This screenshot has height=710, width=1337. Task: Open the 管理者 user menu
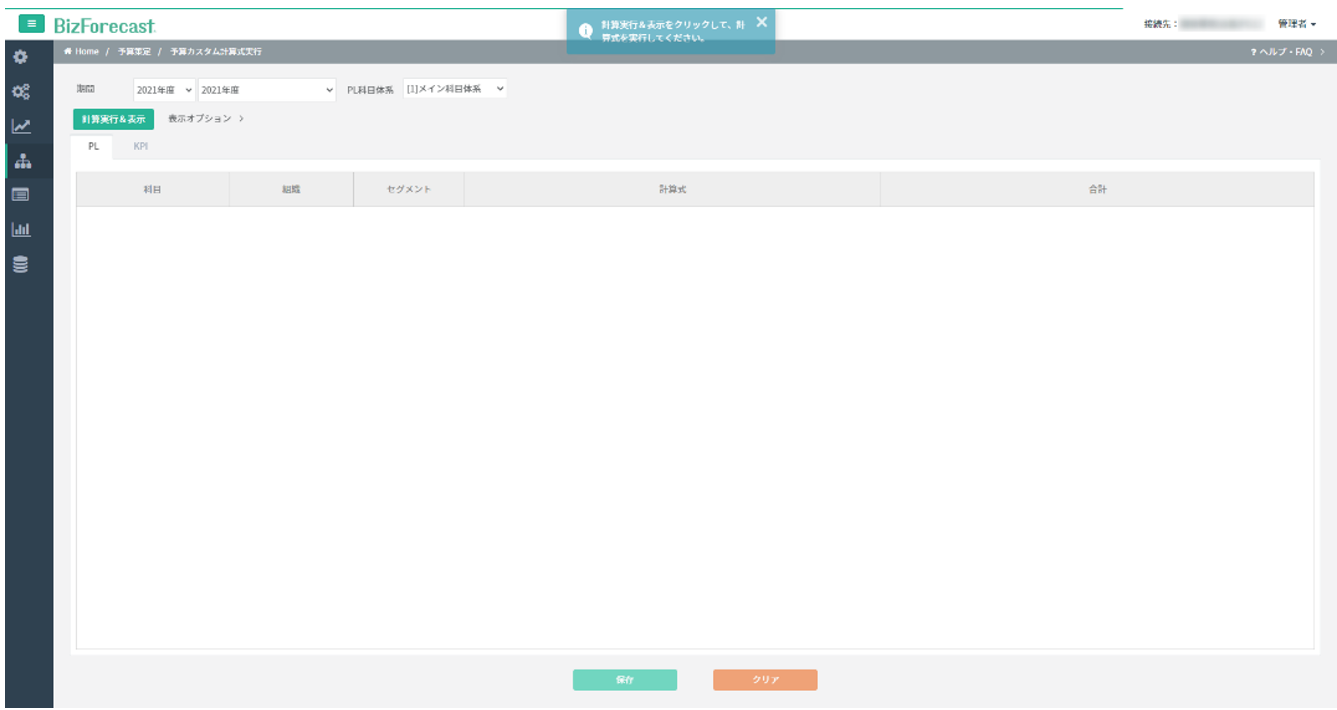tap(1296, 24)
